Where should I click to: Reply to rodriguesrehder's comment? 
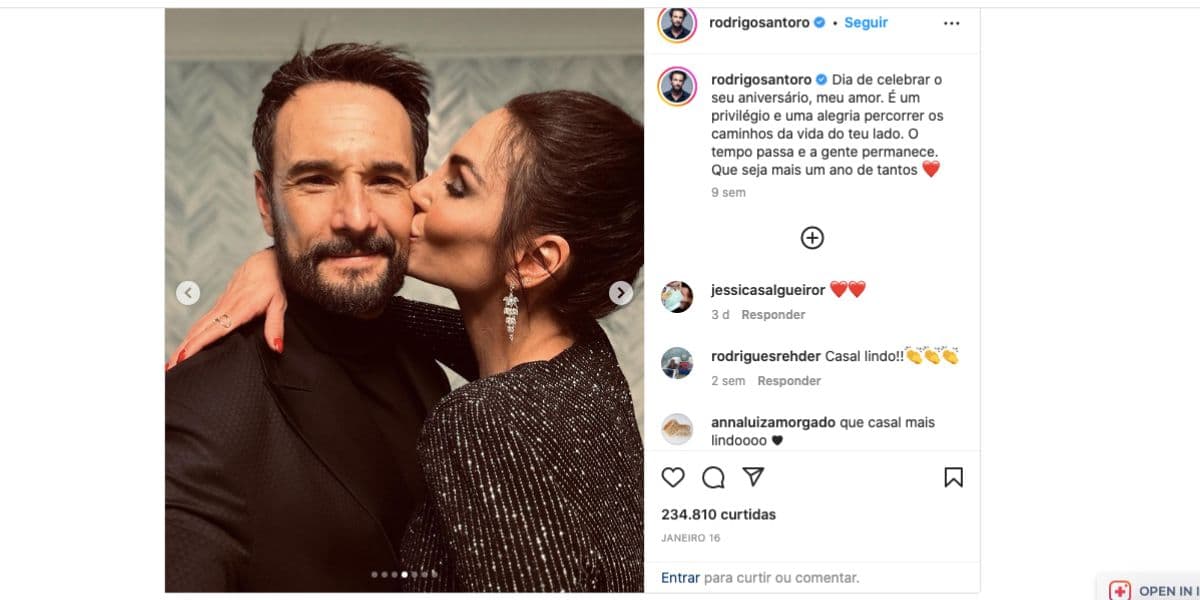789,380
